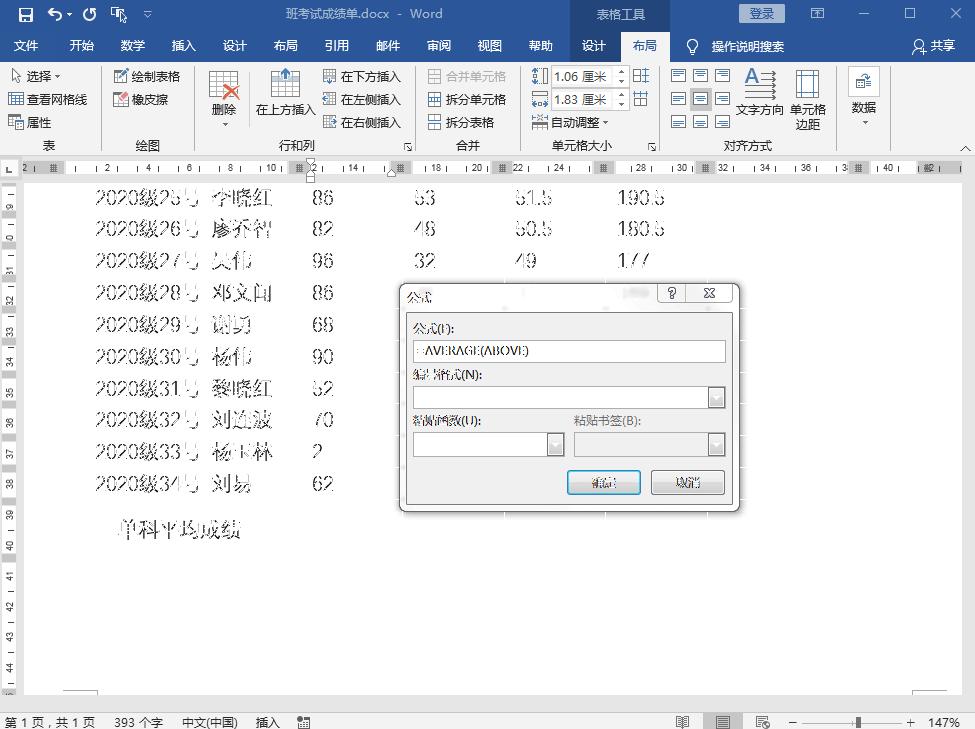Click distribute columns evenly icon
Screen dimensions: 975x729
pos(640,99)
